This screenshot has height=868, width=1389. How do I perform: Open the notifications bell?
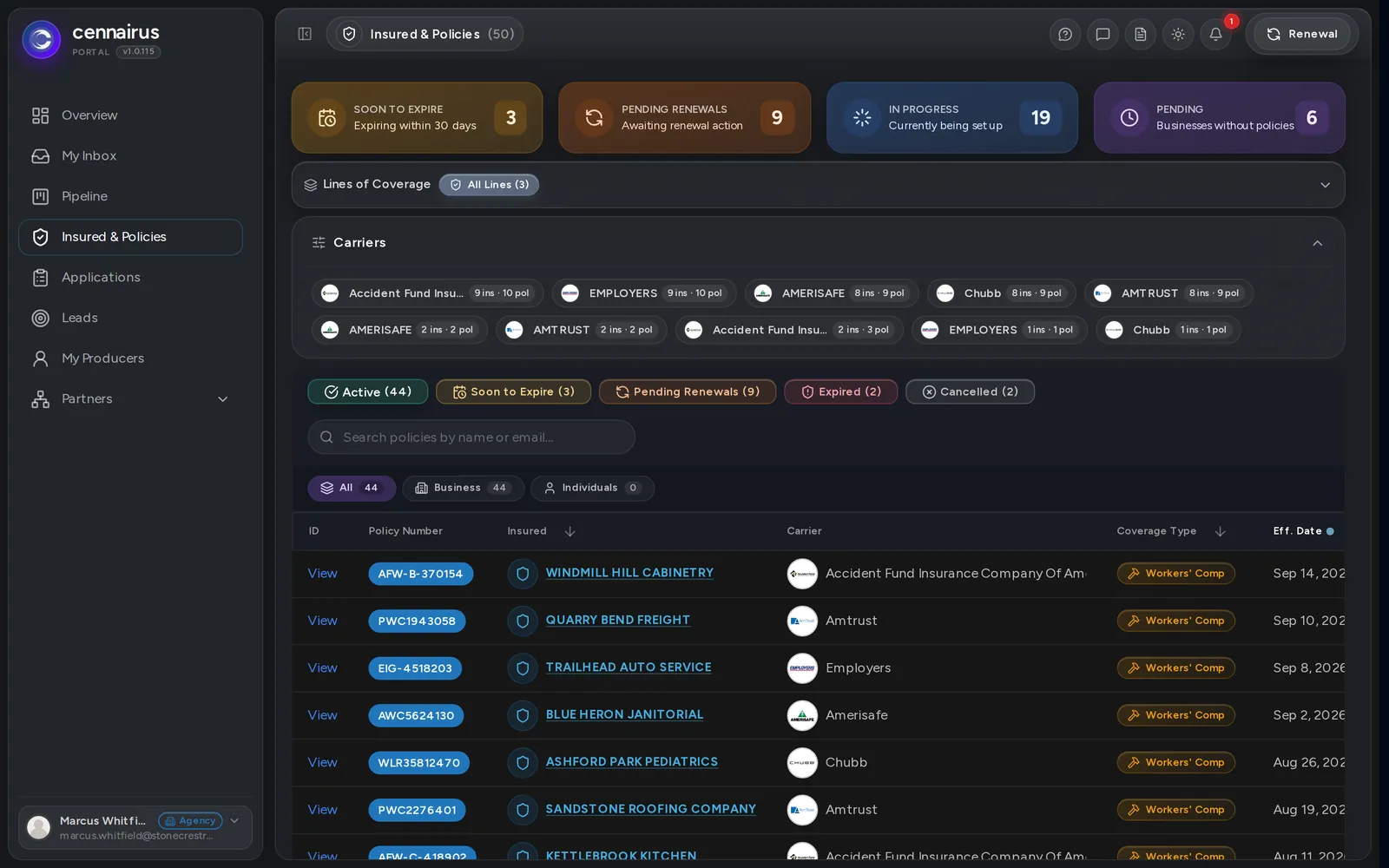1215,34
